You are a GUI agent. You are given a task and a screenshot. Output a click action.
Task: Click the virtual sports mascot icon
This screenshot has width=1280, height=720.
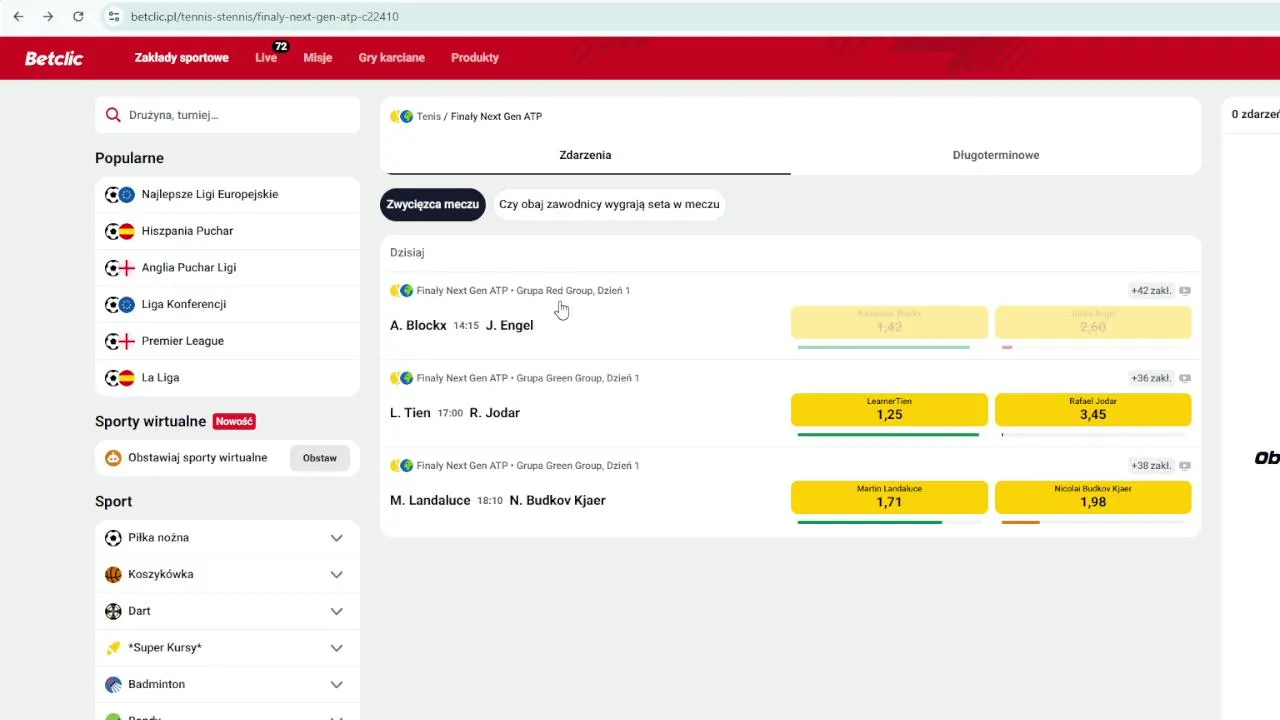113,458
